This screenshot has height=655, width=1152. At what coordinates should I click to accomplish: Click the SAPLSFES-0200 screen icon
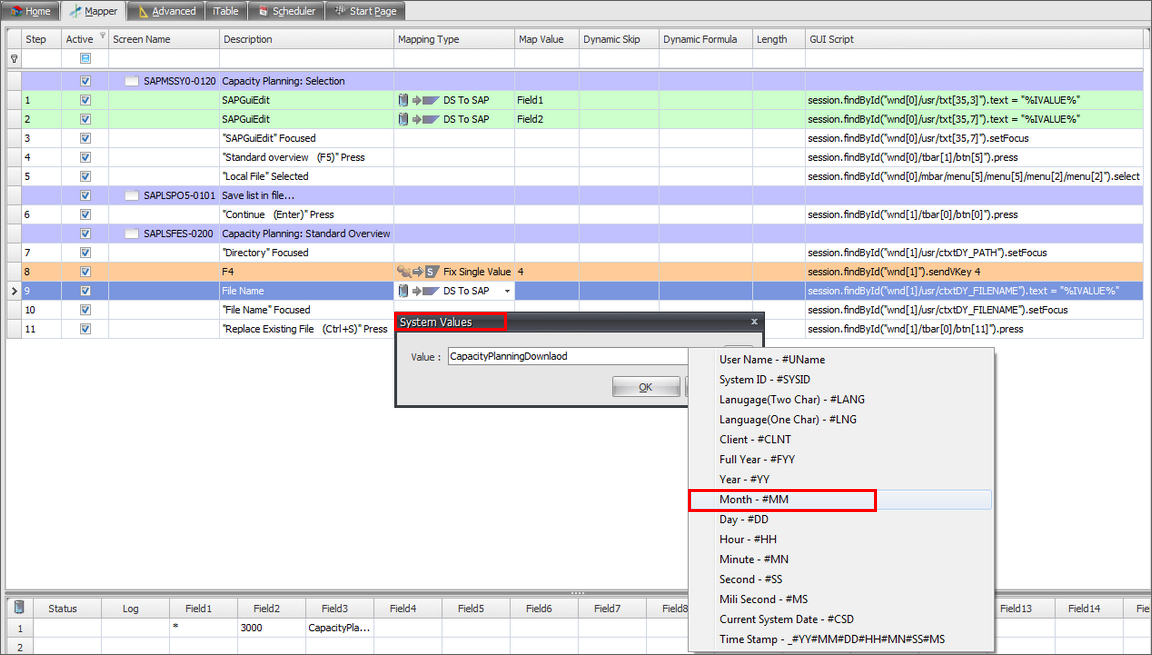coord(132,234)
